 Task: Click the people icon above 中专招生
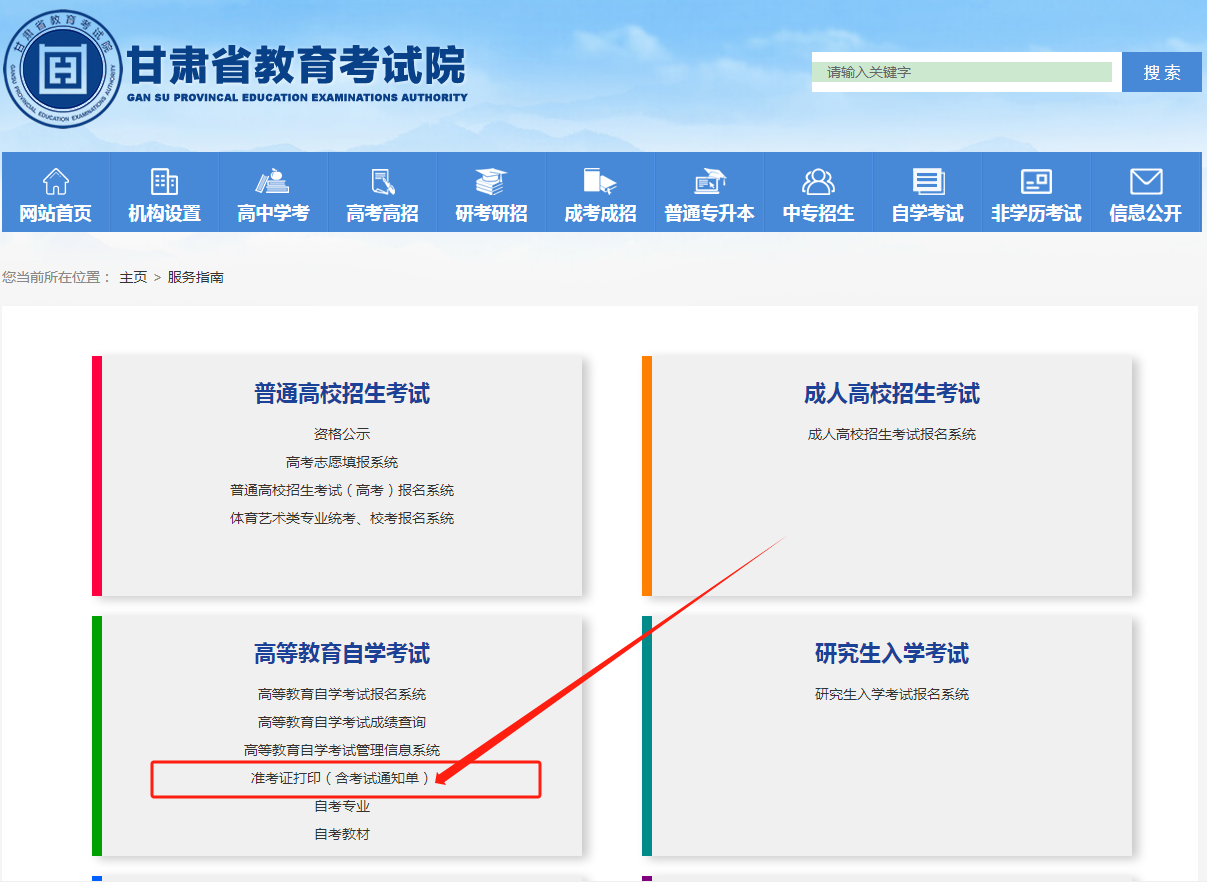pos(818,182)
